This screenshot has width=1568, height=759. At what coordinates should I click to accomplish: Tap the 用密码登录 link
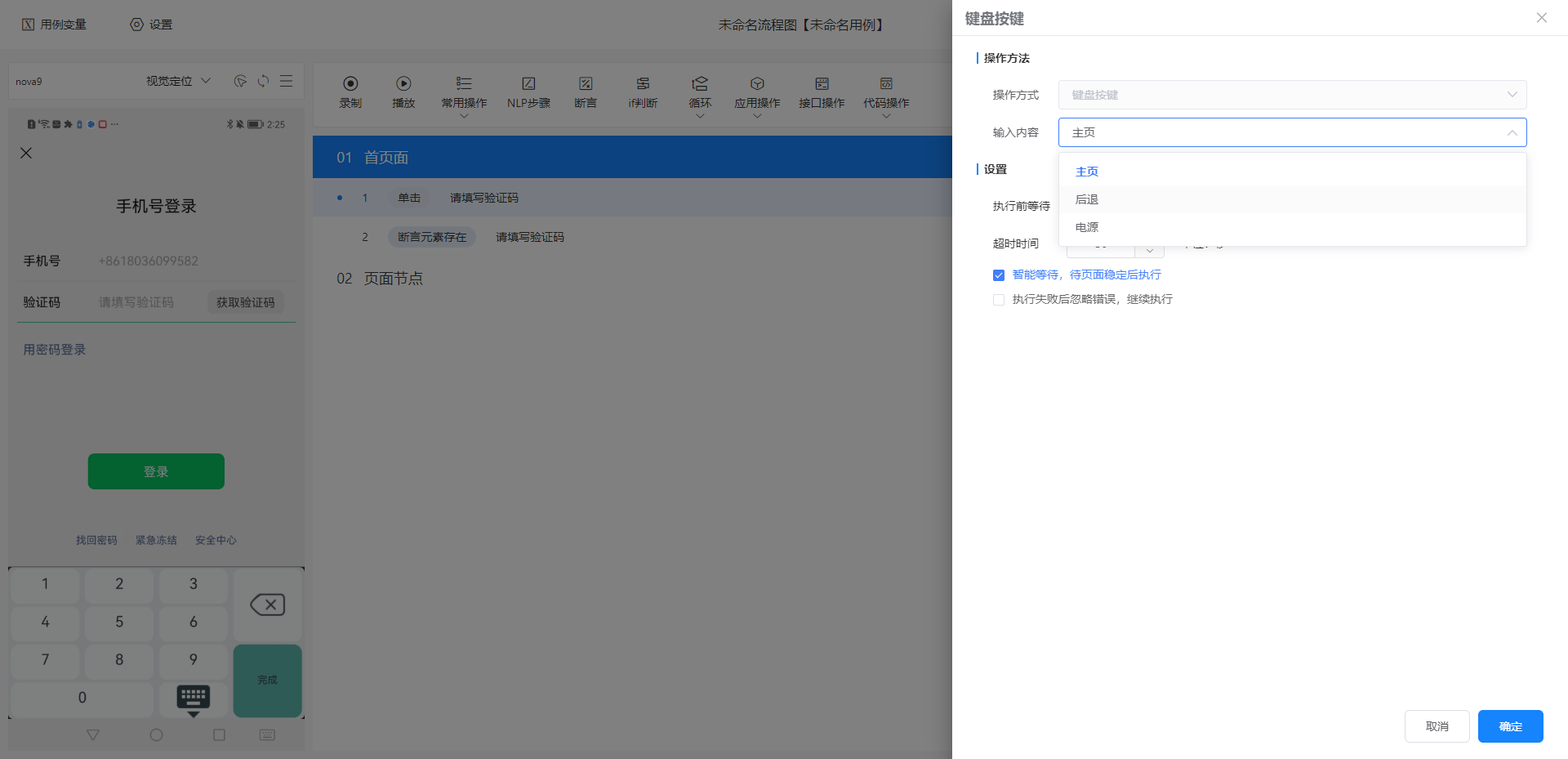coord(55,350)
